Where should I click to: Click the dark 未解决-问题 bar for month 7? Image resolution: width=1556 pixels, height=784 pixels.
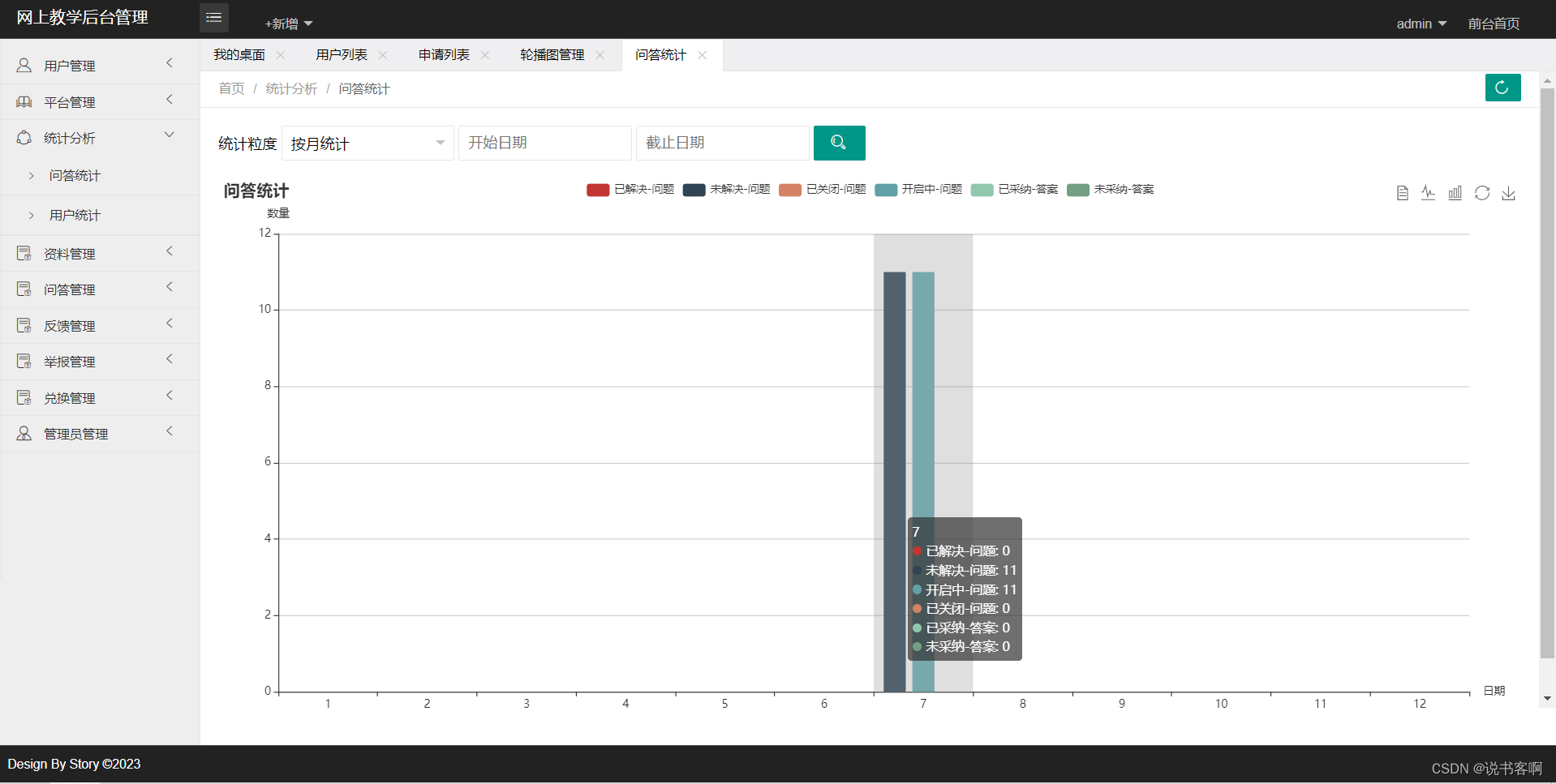(x=894, y=482)
